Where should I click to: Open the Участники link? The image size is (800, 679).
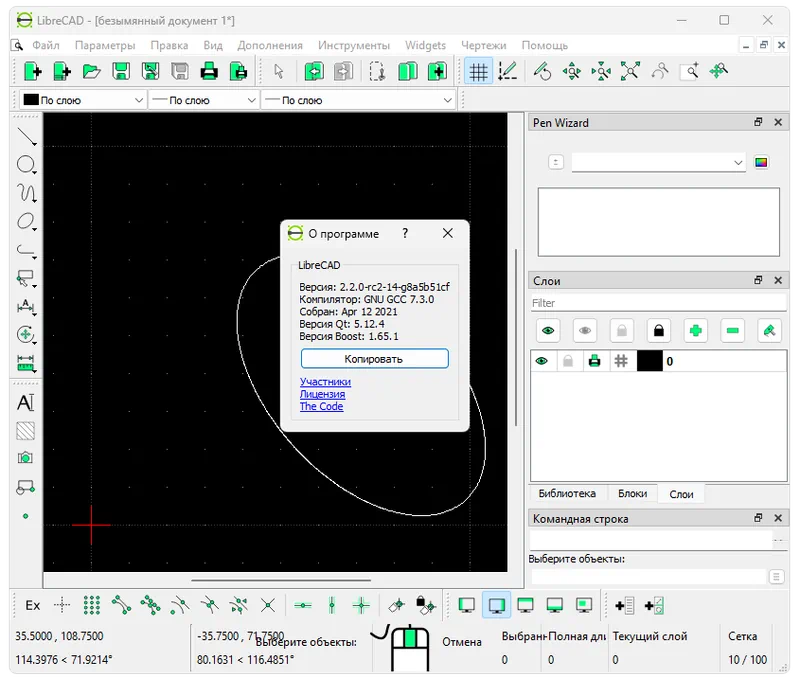[x=325, y=382]
